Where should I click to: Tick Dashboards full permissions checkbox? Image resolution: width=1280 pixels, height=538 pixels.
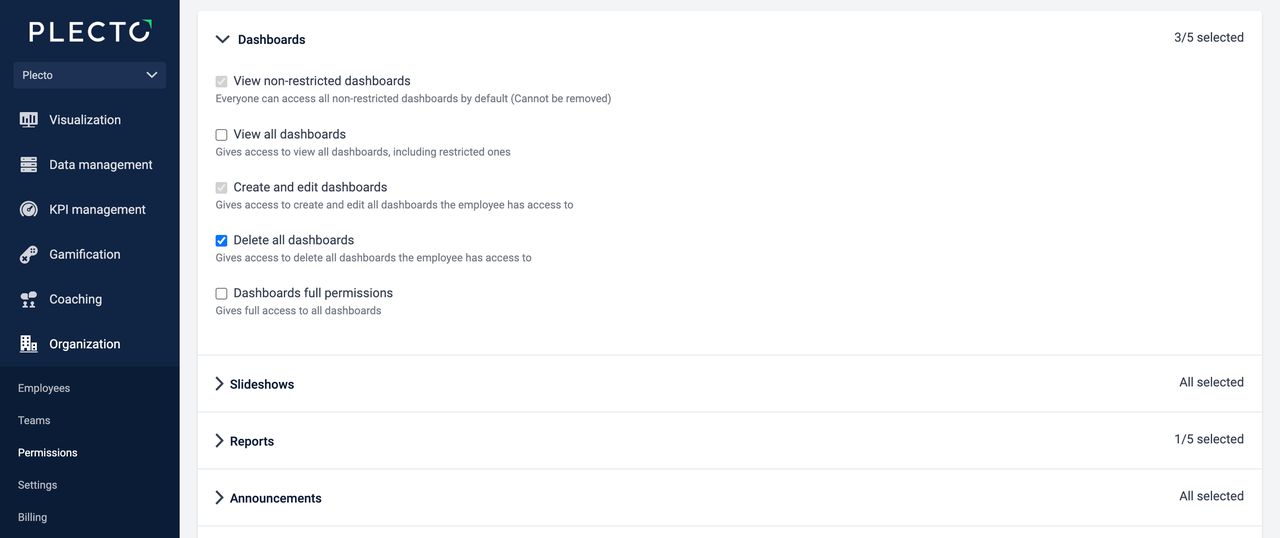222,294
